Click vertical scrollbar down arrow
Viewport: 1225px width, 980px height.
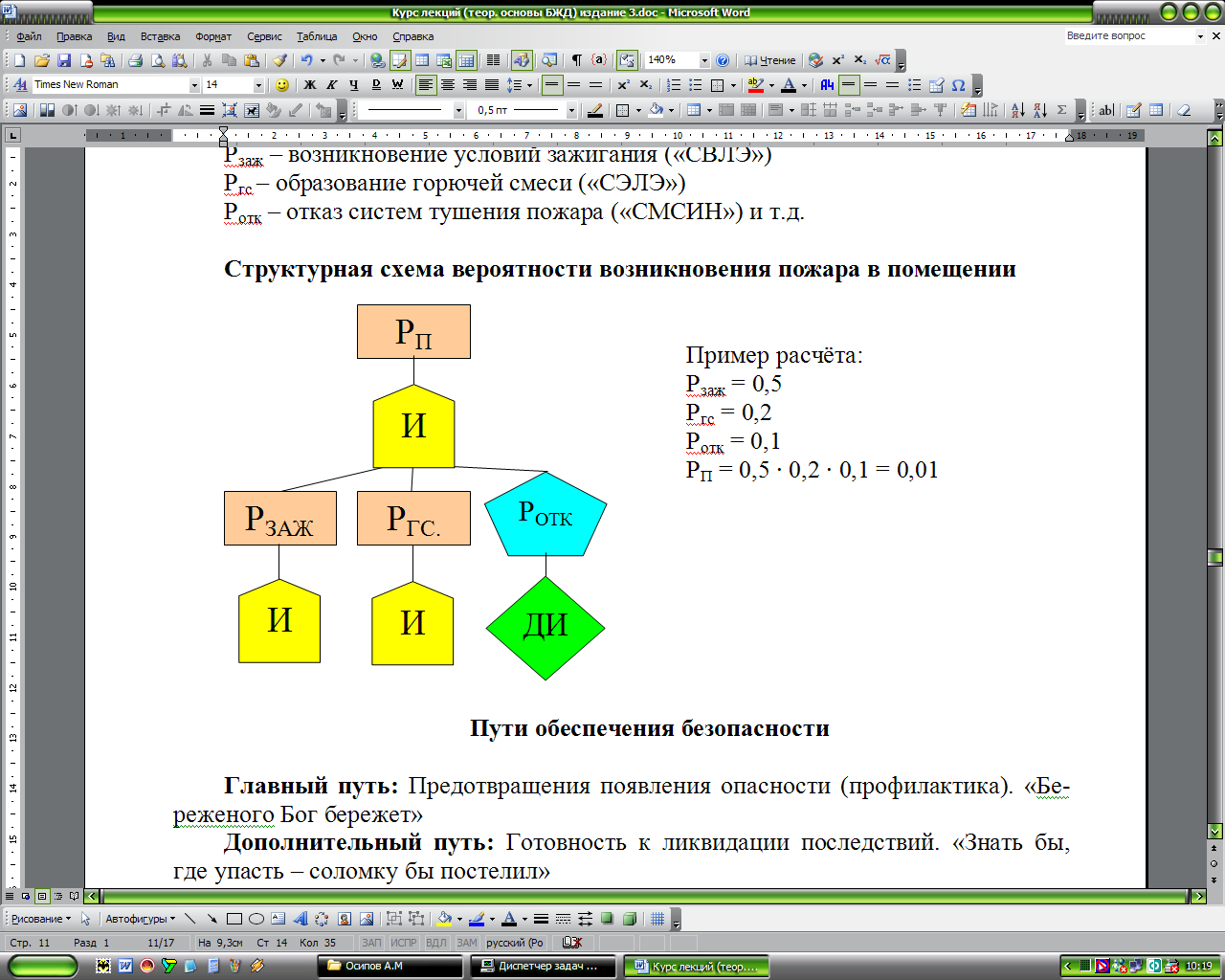1214,831
